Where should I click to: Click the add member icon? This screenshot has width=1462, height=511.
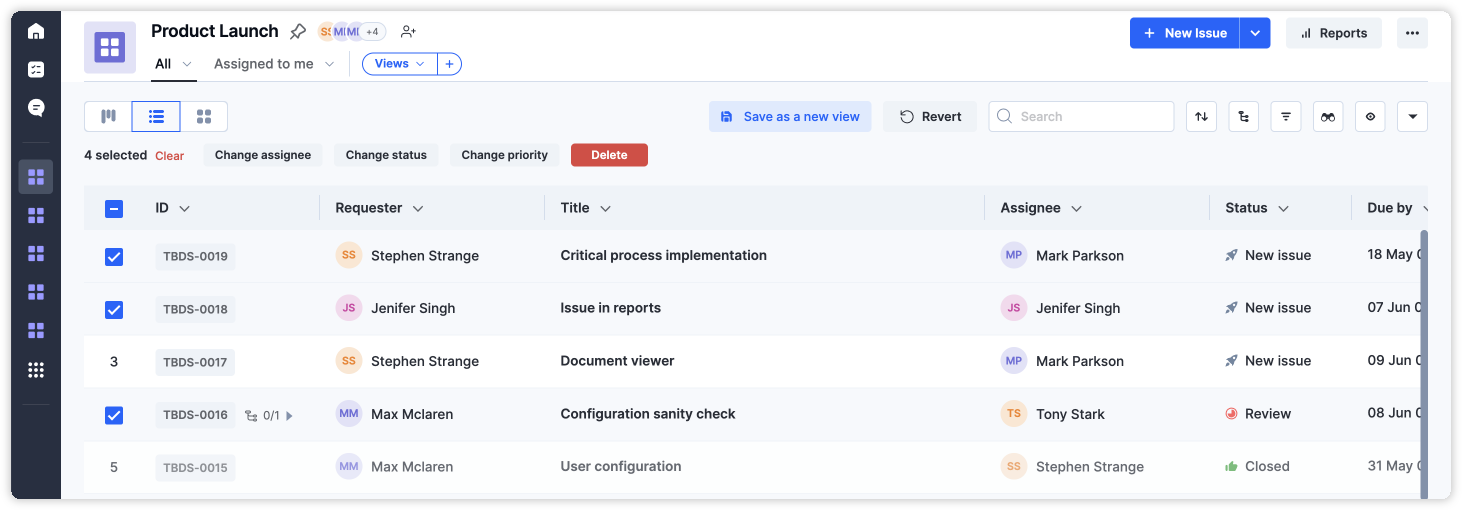408,32
